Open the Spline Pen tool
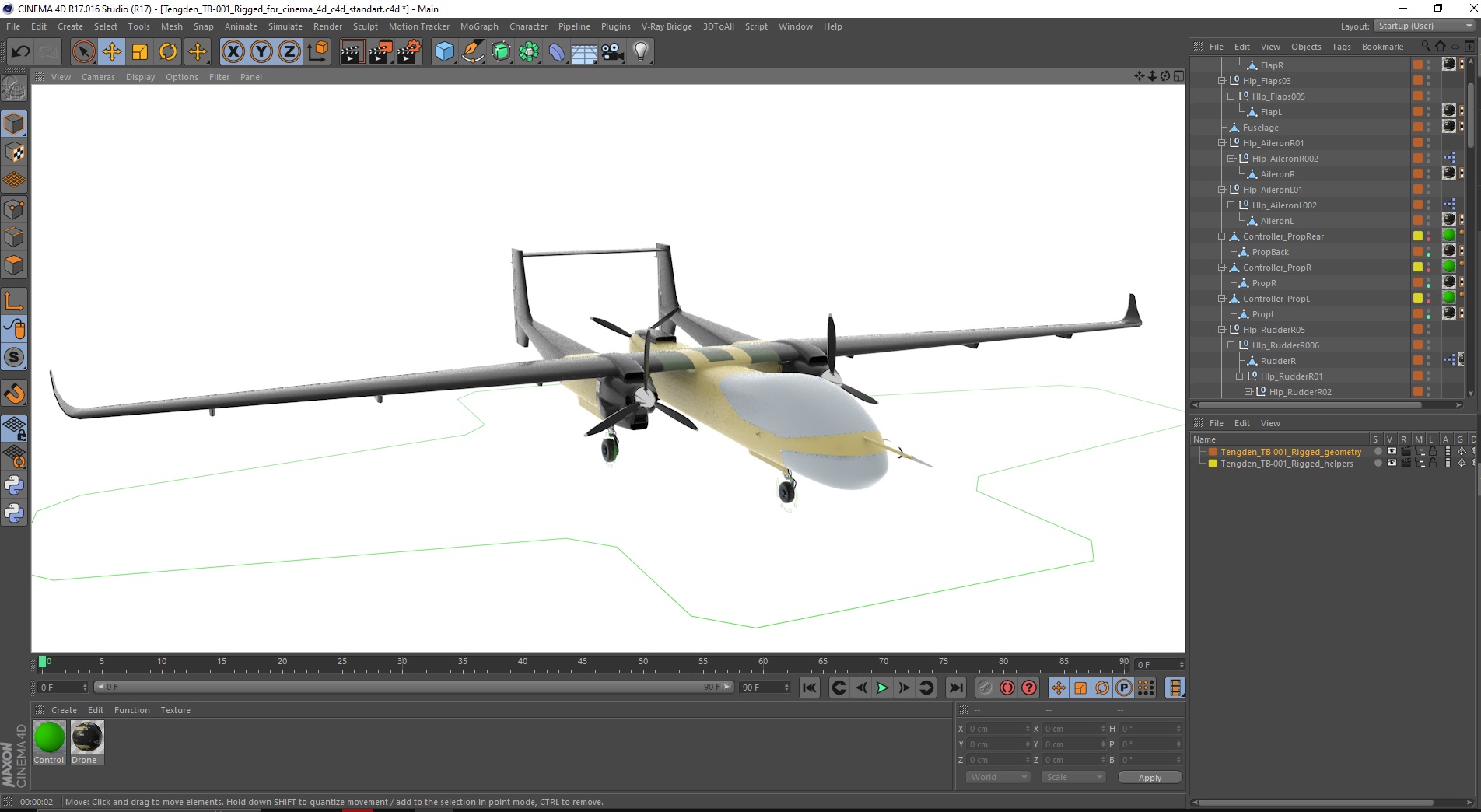Screen dimensions: 1481x812 click(473, 52)
